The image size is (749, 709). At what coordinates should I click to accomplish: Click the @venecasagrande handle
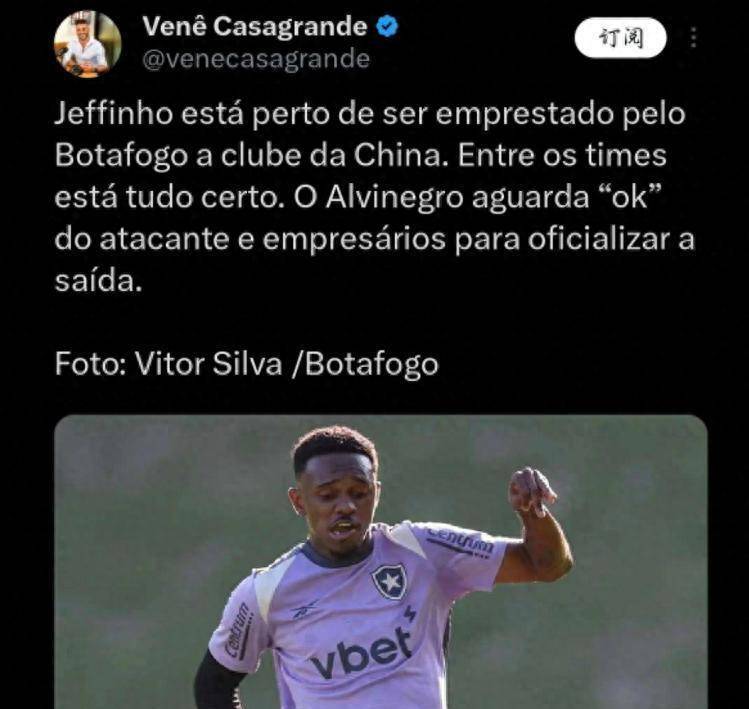click(256, 59)
